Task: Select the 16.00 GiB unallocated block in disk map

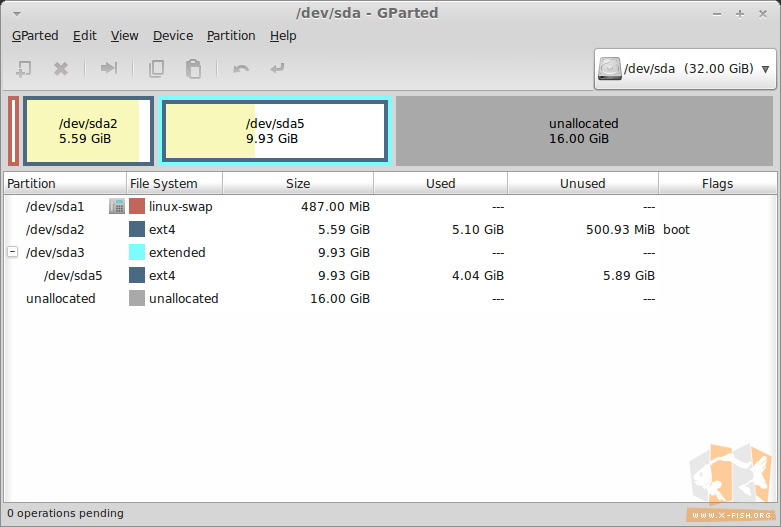Action: (x=584, y=131)
